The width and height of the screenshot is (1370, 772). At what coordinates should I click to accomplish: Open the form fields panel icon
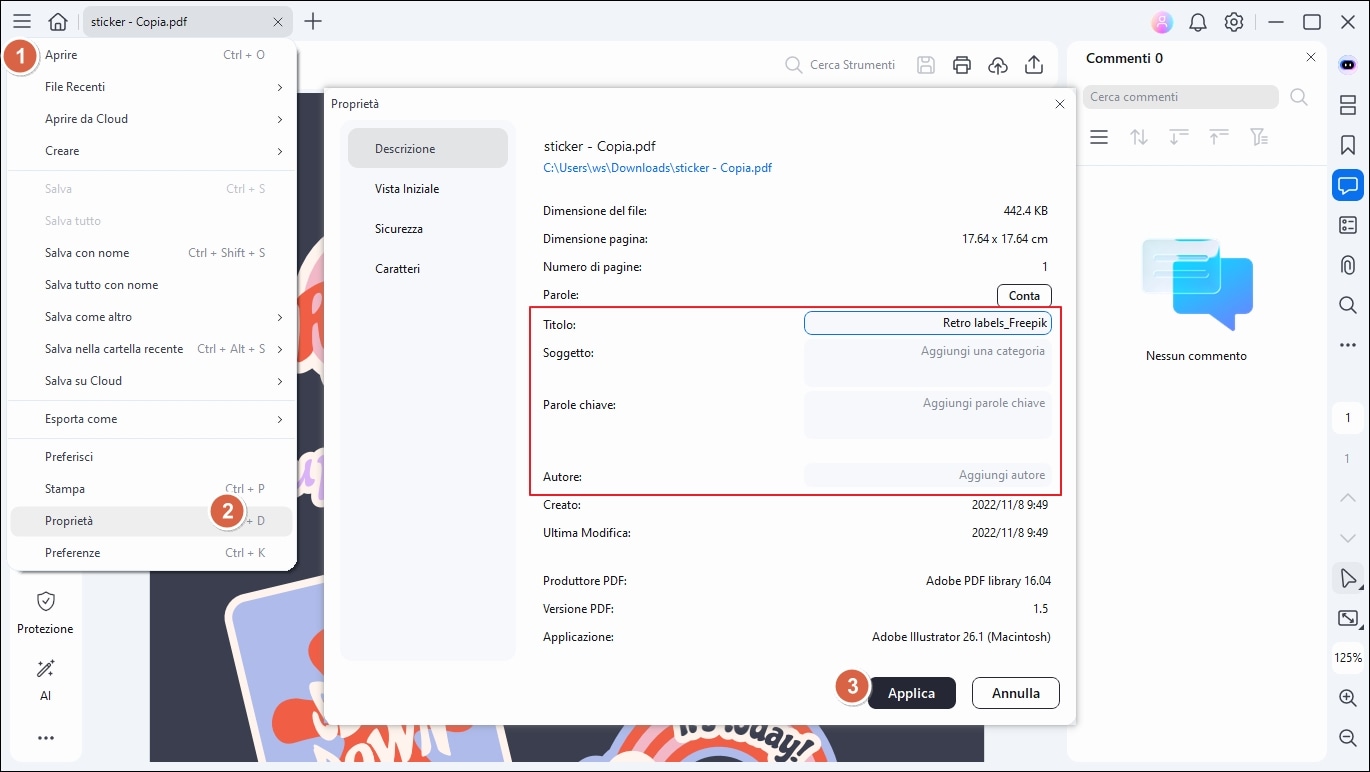click(1348, 225)
